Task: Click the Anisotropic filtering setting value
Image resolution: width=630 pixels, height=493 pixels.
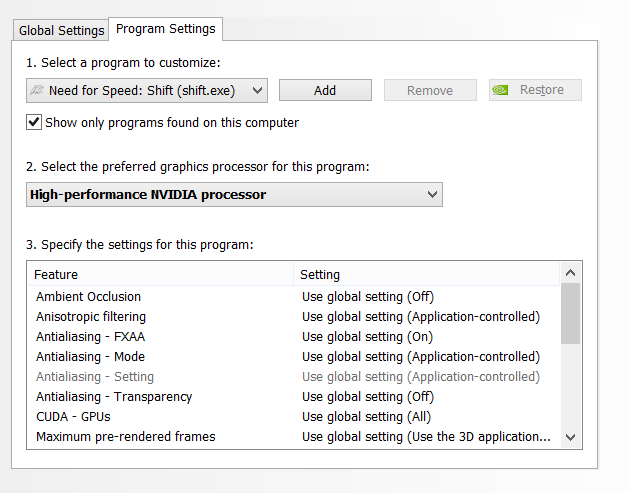Action: click(421, 317)
